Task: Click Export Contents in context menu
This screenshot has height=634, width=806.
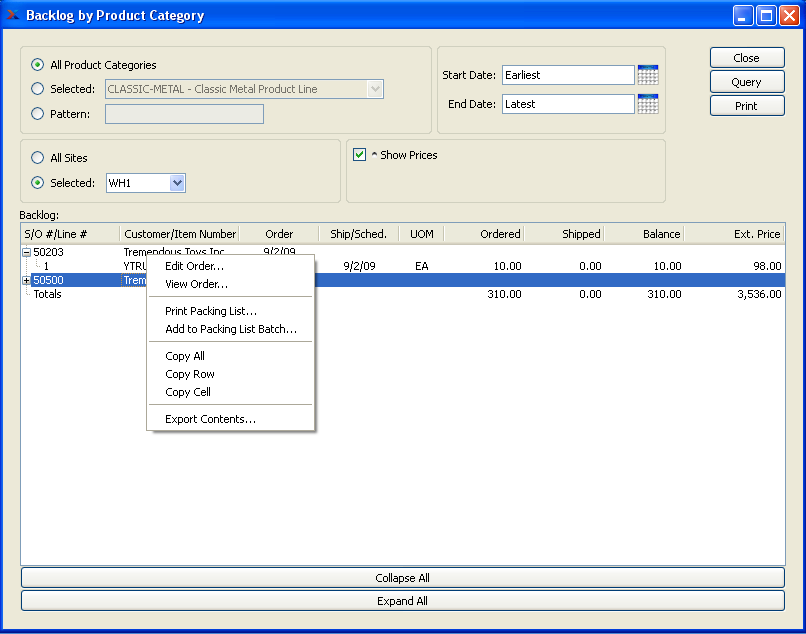Action: point(210,419)
